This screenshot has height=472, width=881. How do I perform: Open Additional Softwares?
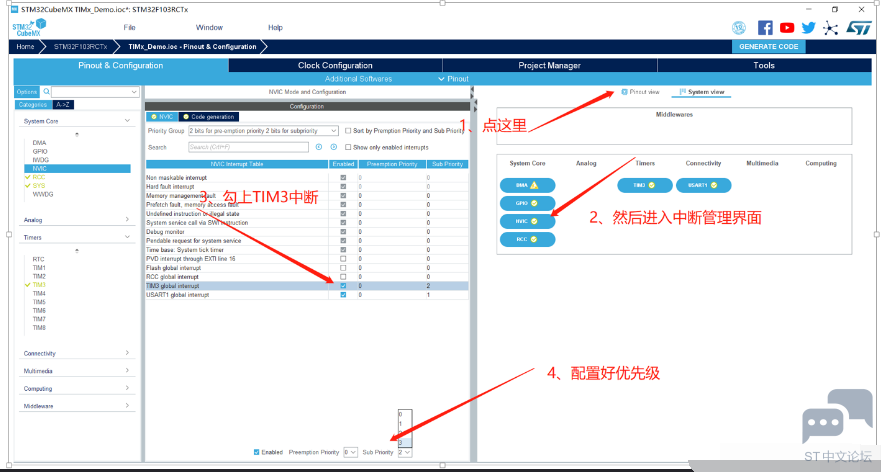(358, 79)
